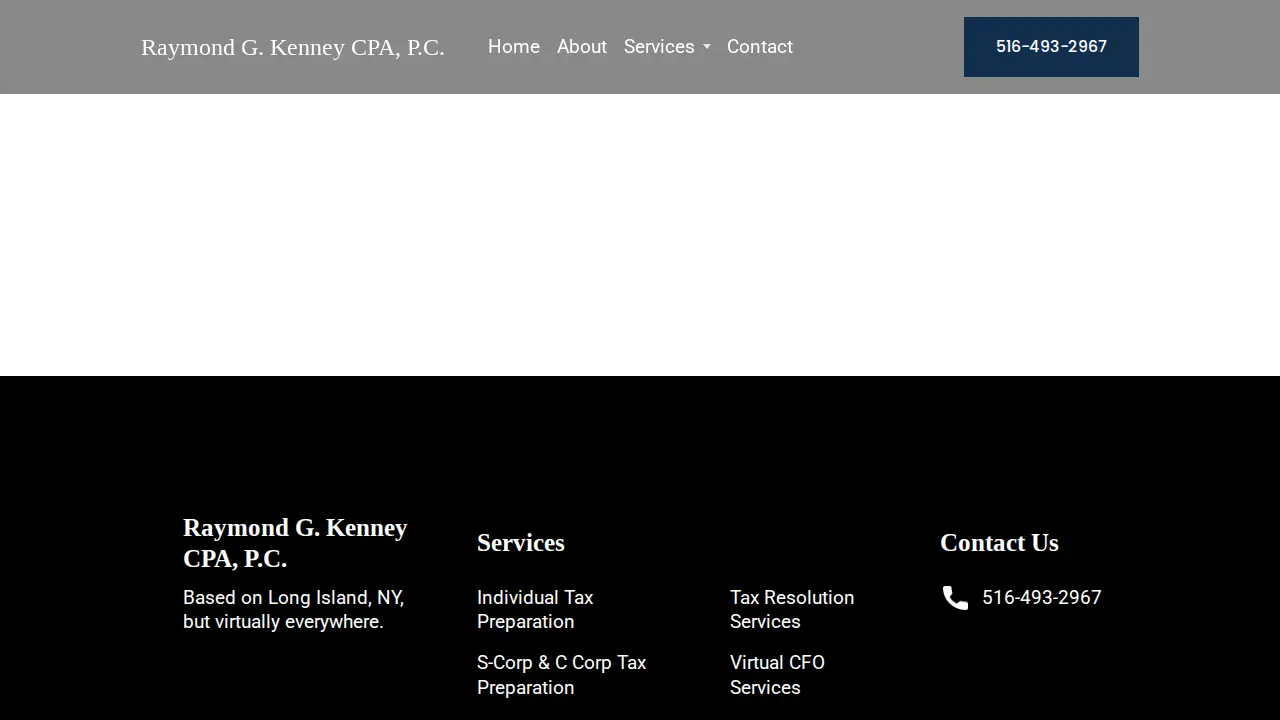Viewport: 1280px width, 720px height.
Task: Click the phone icon in the footer
Action: tap(955, 598)
